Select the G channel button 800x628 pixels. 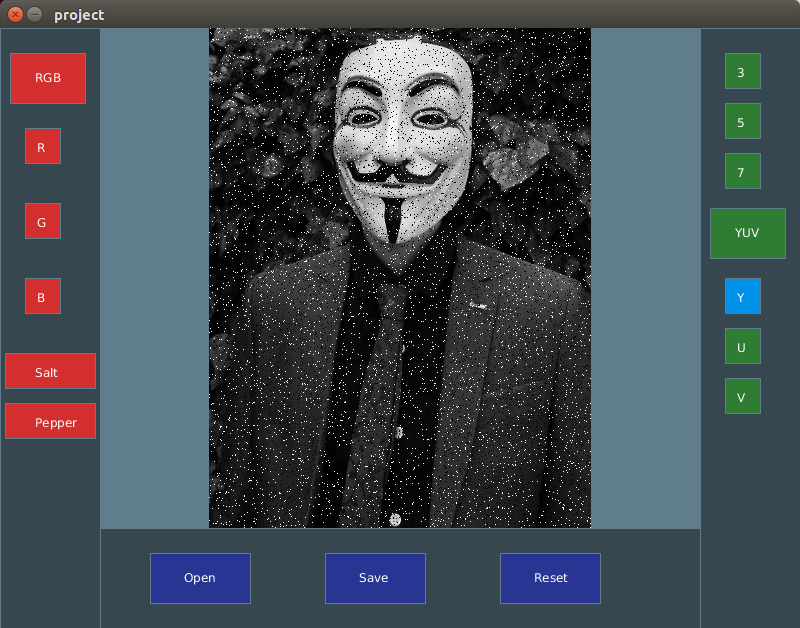43,221
